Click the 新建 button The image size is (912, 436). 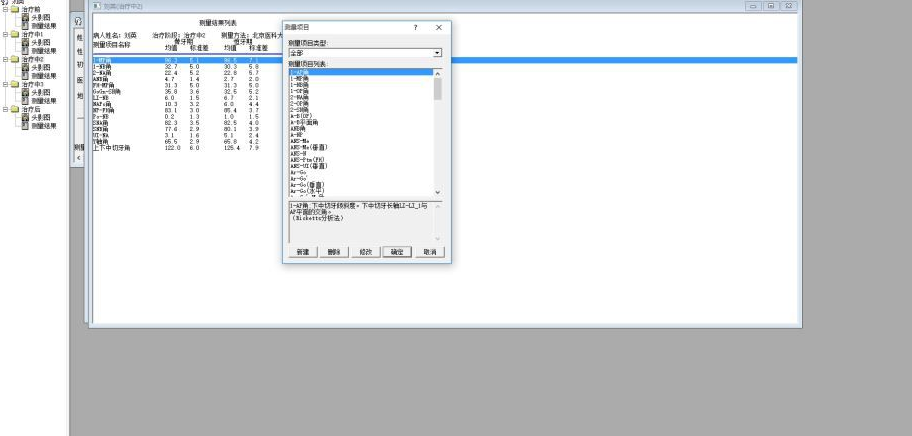pyautogui.click(x=303, y=252)
